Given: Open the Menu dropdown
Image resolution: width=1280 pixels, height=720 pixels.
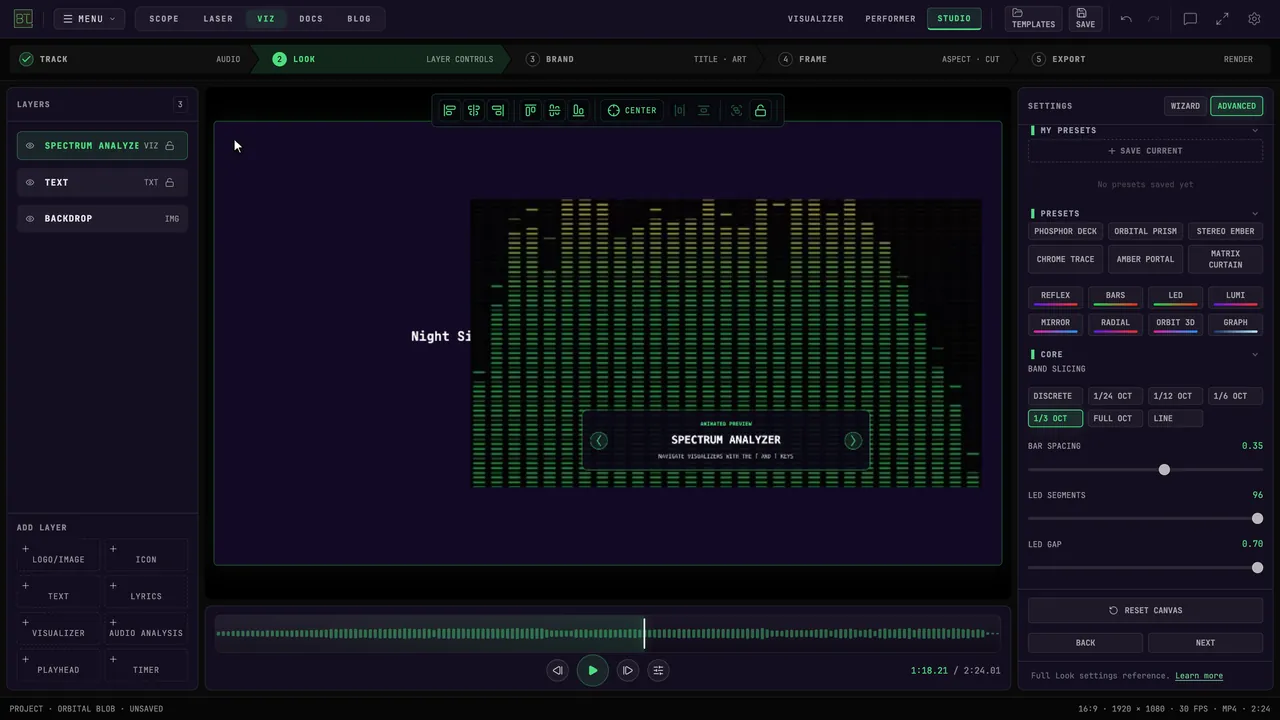Looking at the screenshot, I should click(89, 18).
